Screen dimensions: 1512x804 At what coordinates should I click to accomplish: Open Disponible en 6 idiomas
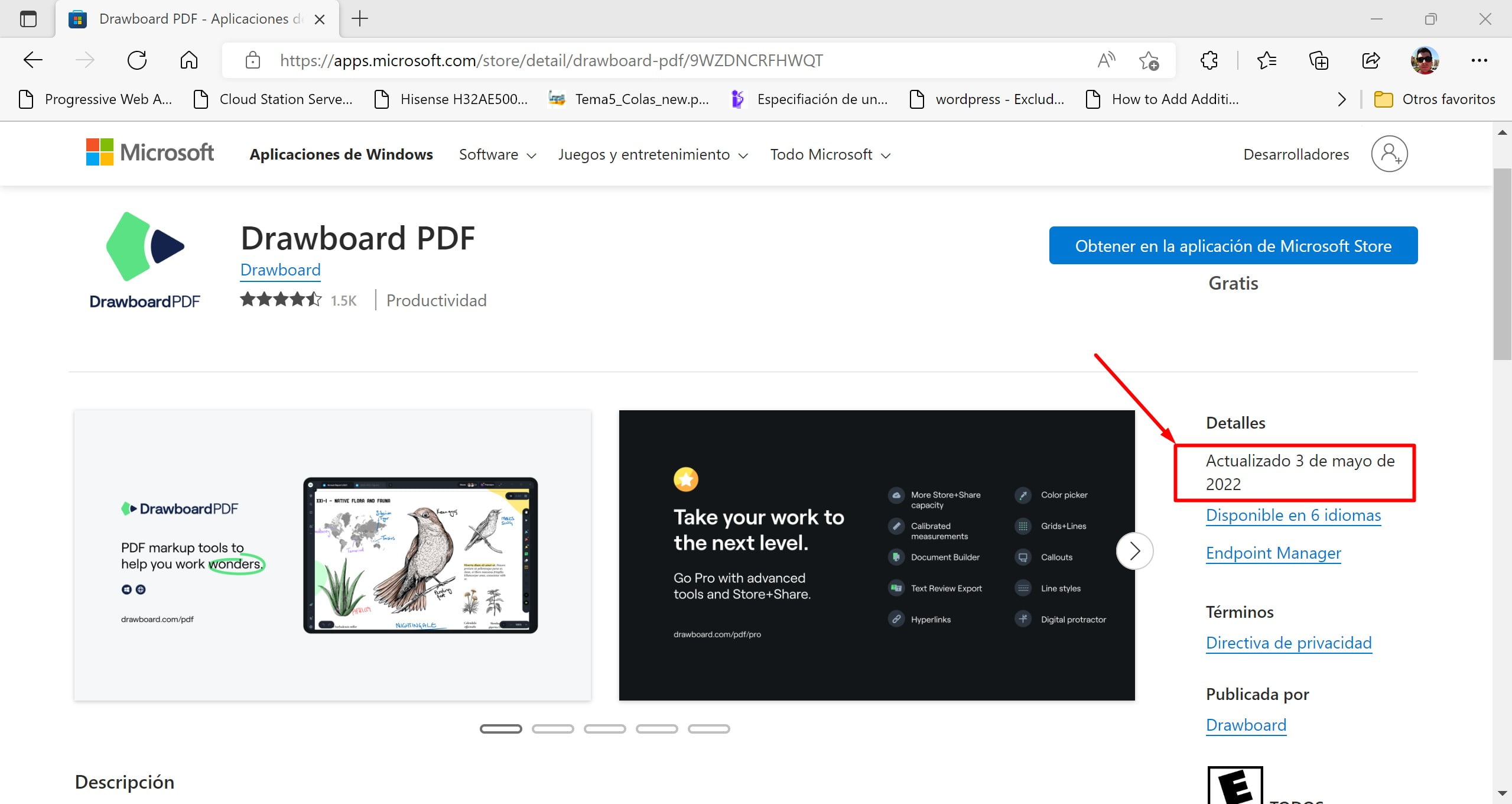click(1293, 515)
